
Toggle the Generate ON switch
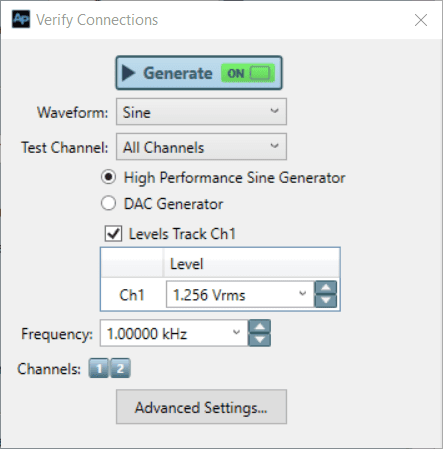(248, 73)
